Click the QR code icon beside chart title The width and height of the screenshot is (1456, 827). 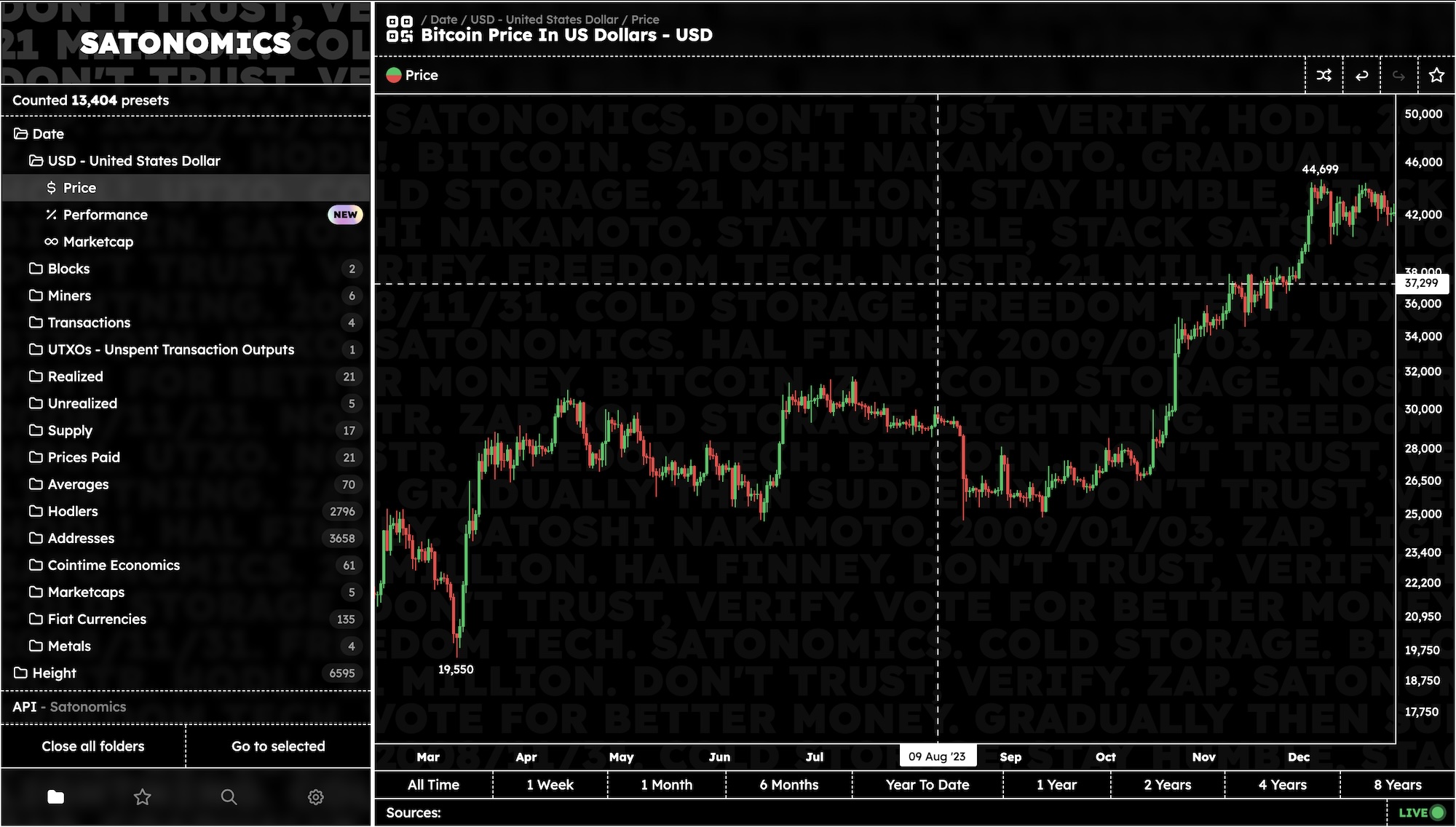400,28
